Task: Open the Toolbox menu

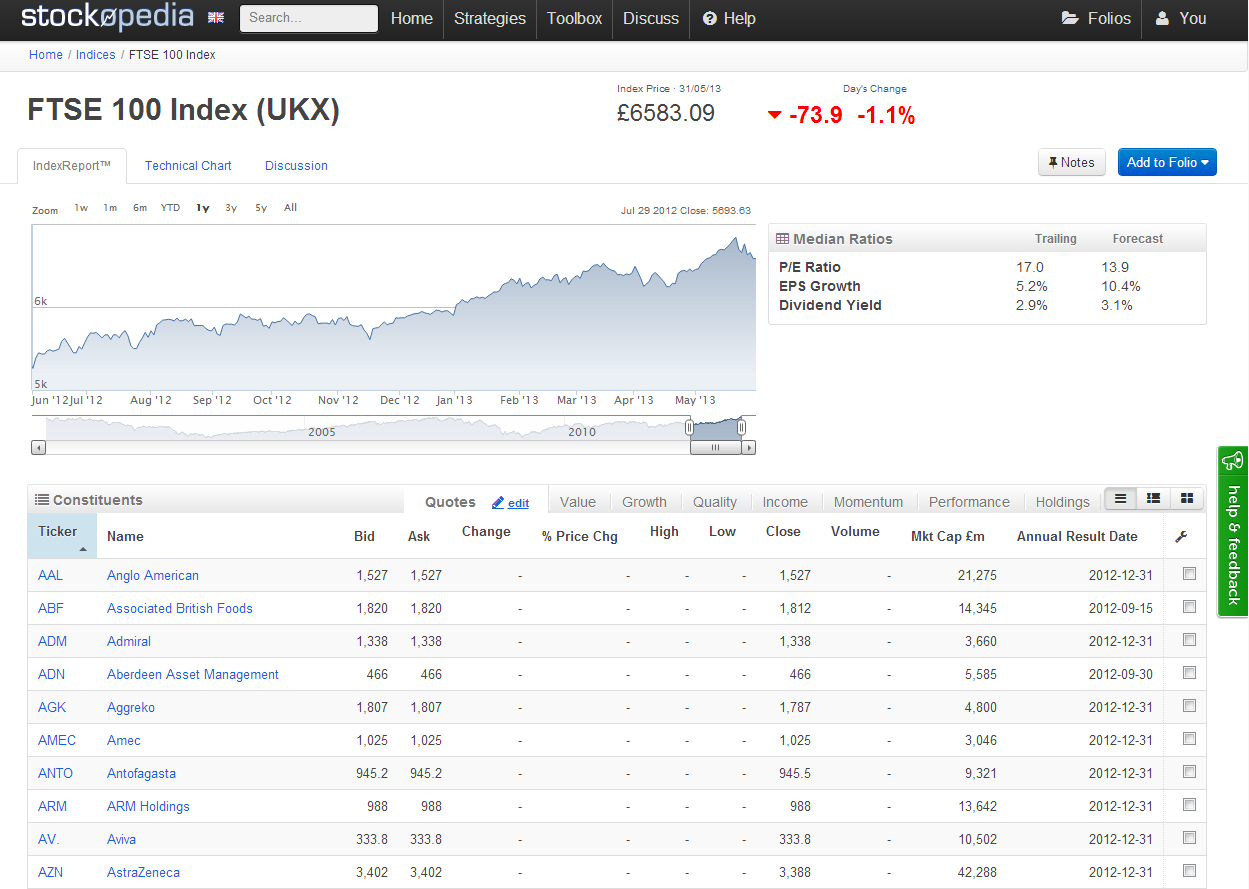Action: 575,18
